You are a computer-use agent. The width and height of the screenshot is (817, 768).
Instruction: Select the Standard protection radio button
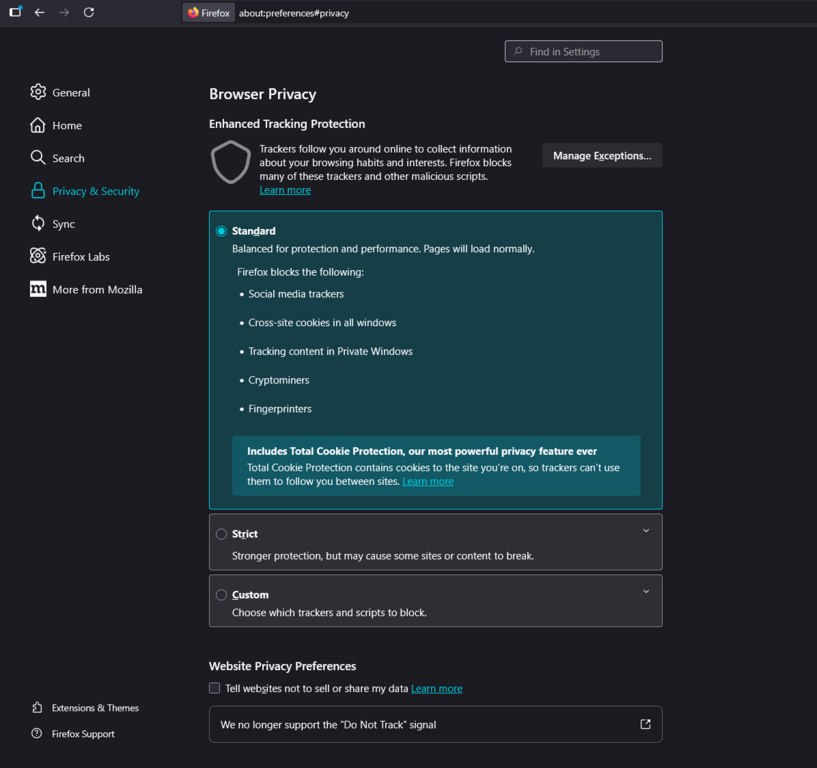tap(221, 231)
